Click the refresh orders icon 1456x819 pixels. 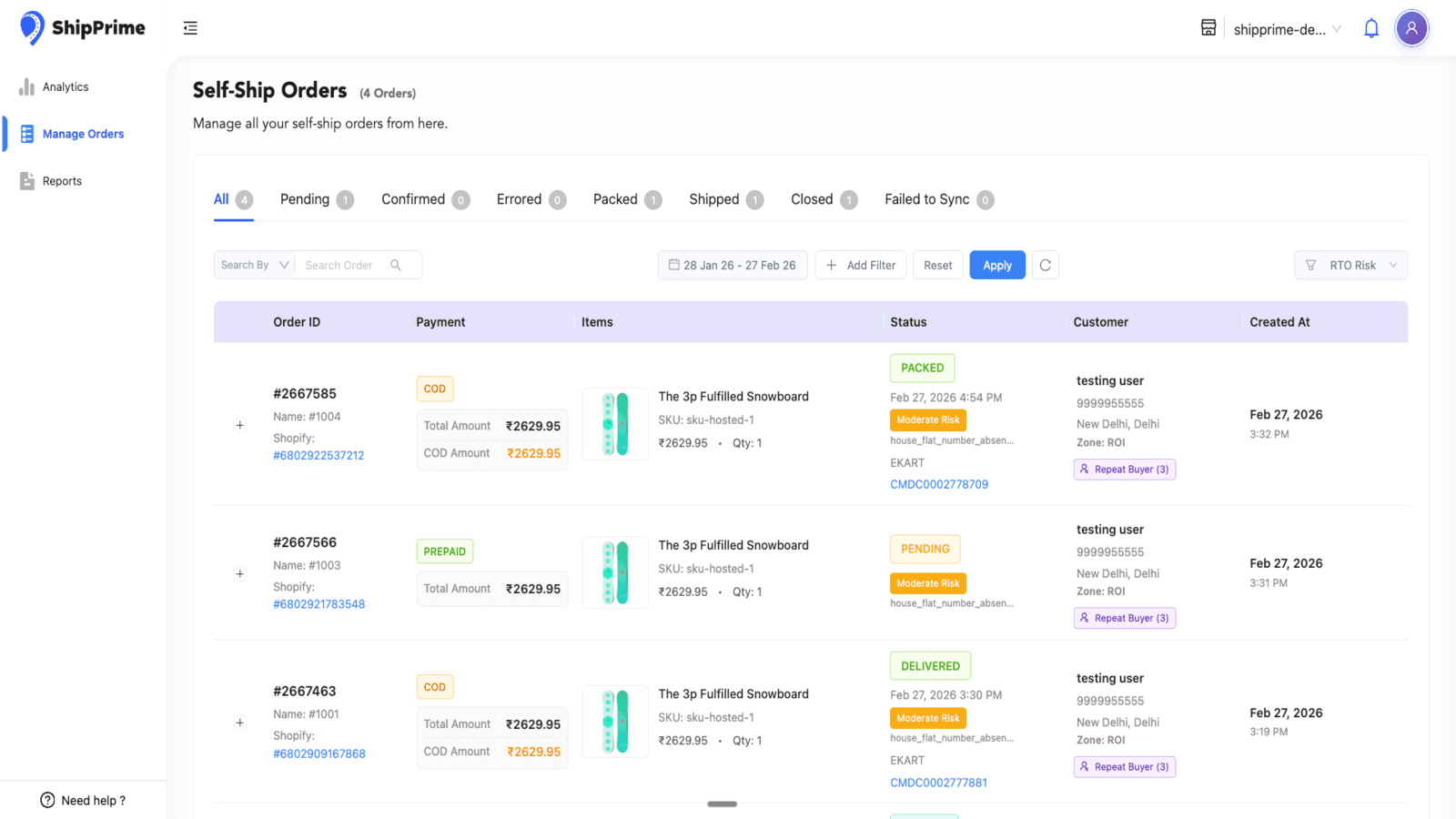pyautogui.click(x=1046, y=265)
